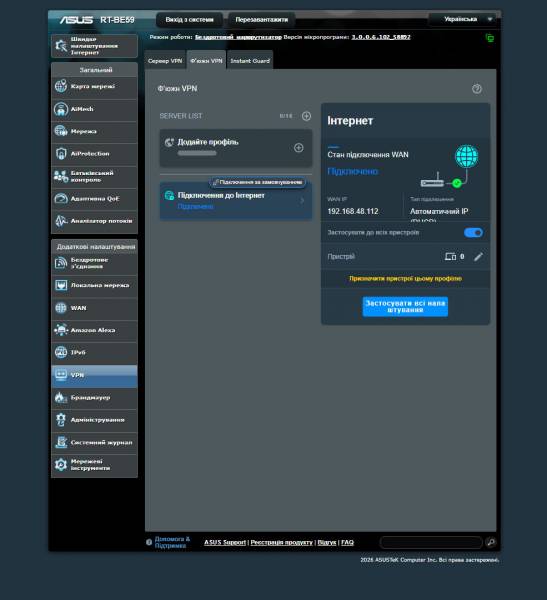
Task: Click the plus icon beside SERVER LIST
Action: click(306, 116)
